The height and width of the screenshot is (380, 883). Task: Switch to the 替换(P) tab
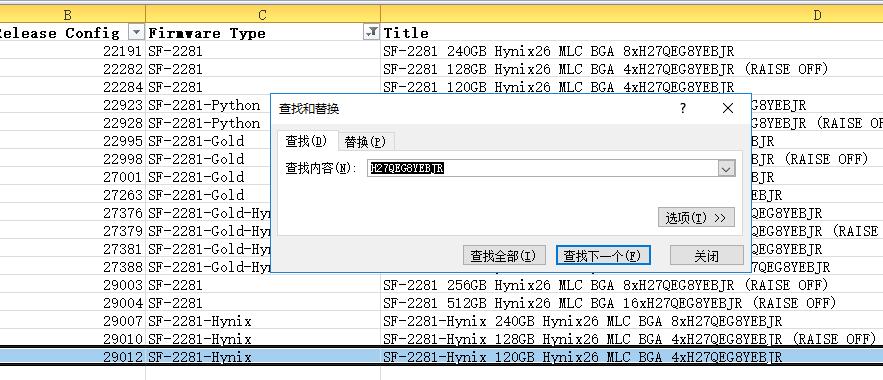pyautogui.click(x=365, y=142)
